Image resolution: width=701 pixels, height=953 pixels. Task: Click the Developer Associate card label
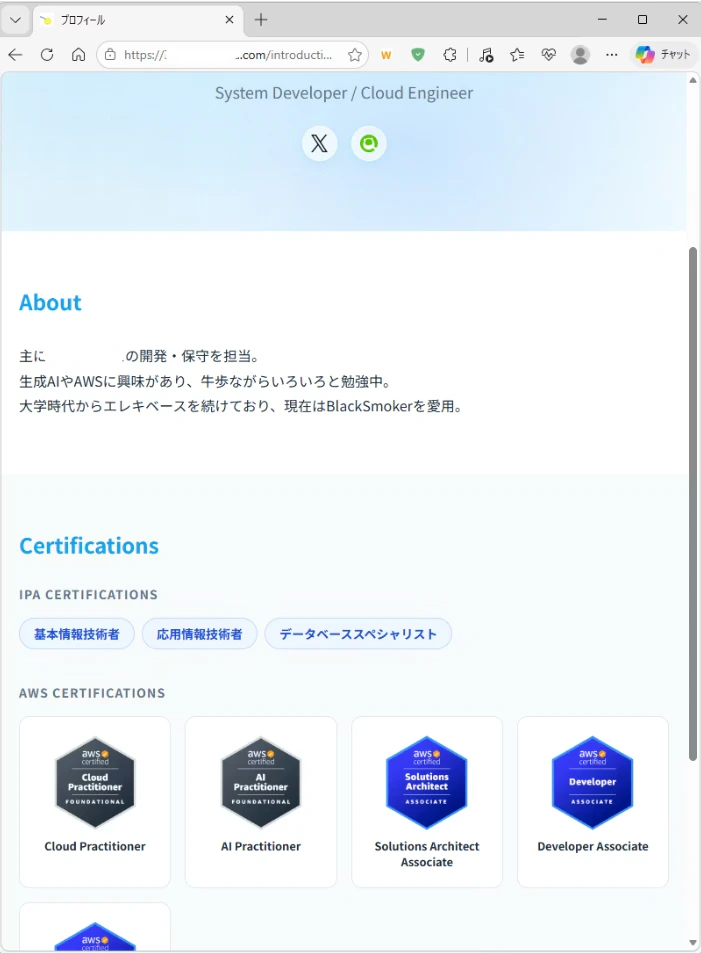pyautogui.click(x=593, y=846)
